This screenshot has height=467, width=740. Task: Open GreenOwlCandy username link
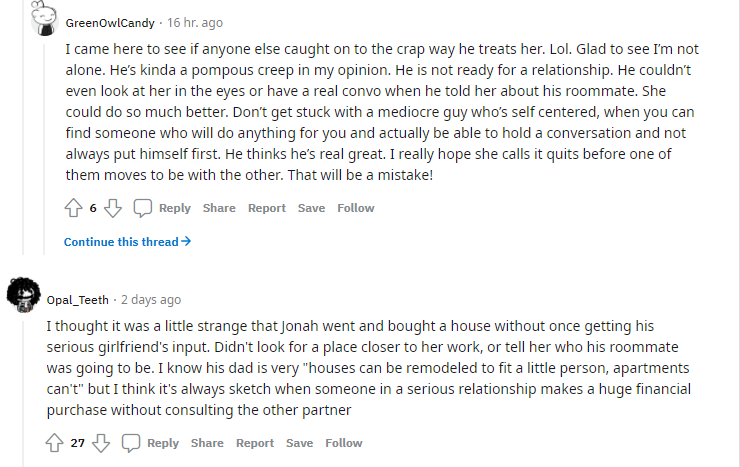[109, 22]
